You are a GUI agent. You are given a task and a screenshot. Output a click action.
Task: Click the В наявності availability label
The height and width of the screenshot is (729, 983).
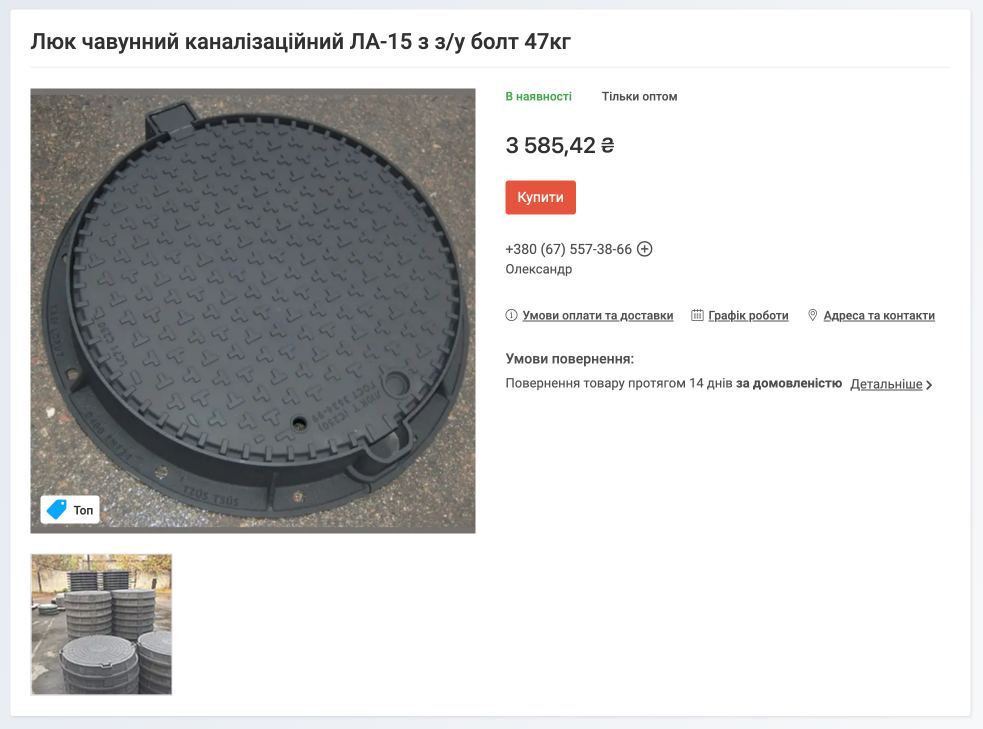coord(539,97)
